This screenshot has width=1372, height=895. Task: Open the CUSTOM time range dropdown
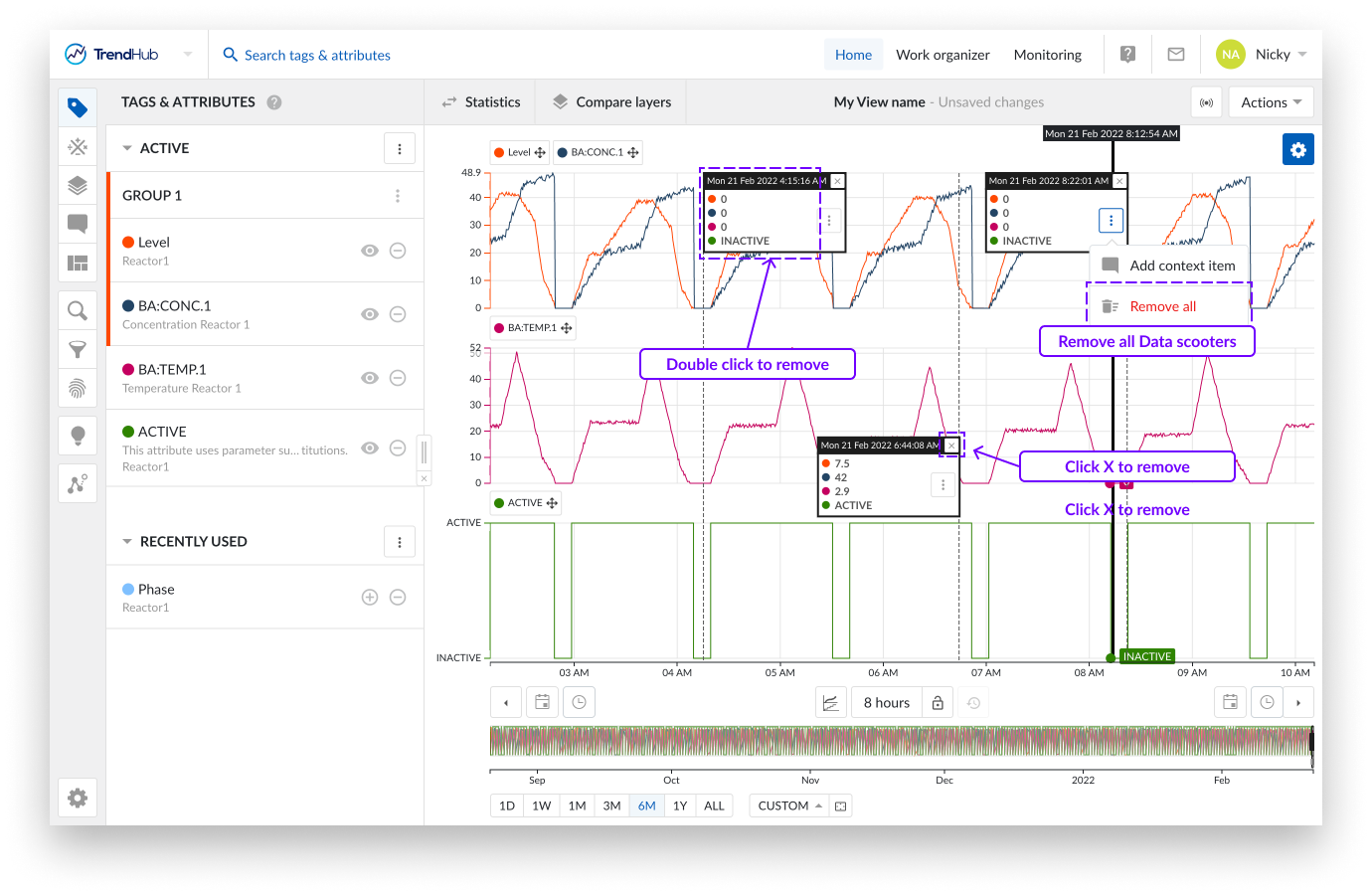(789, 805)
